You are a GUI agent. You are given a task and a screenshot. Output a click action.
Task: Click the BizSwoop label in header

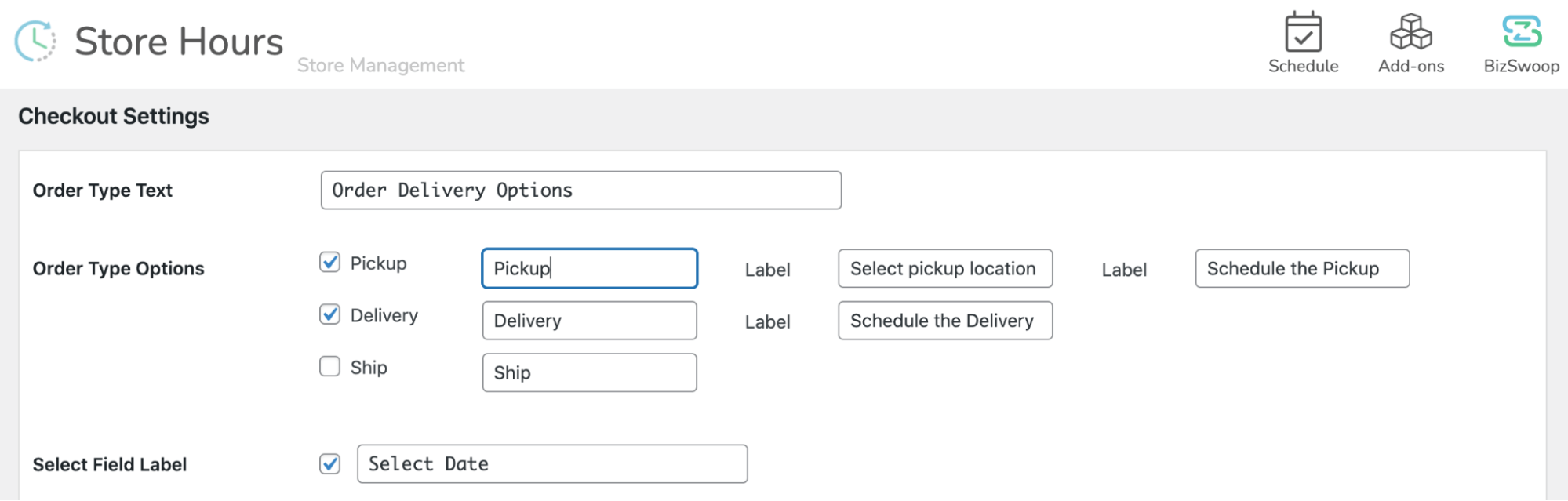[1521, 67]
